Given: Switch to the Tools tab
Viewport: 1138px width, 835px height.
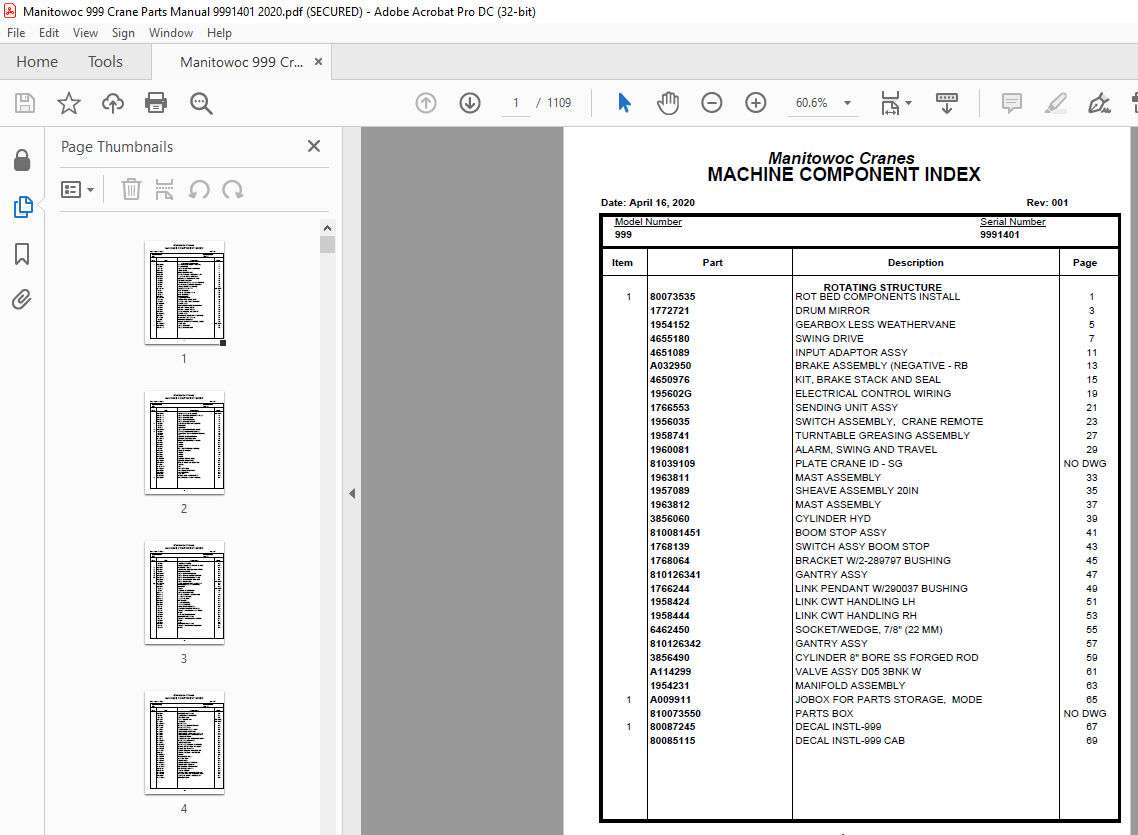Looking at the screenshot, I should pyautogui.click(x=105, y=62).
